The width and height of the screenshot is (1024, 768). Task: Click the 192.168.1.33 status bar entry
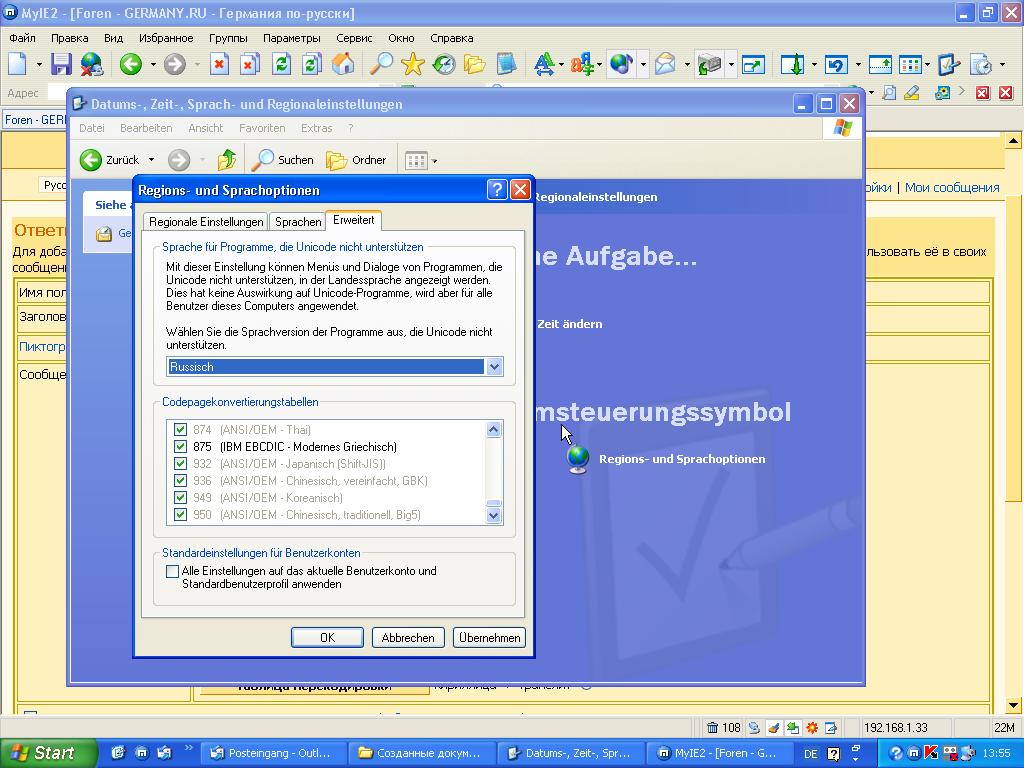click(x=895, y=728)
